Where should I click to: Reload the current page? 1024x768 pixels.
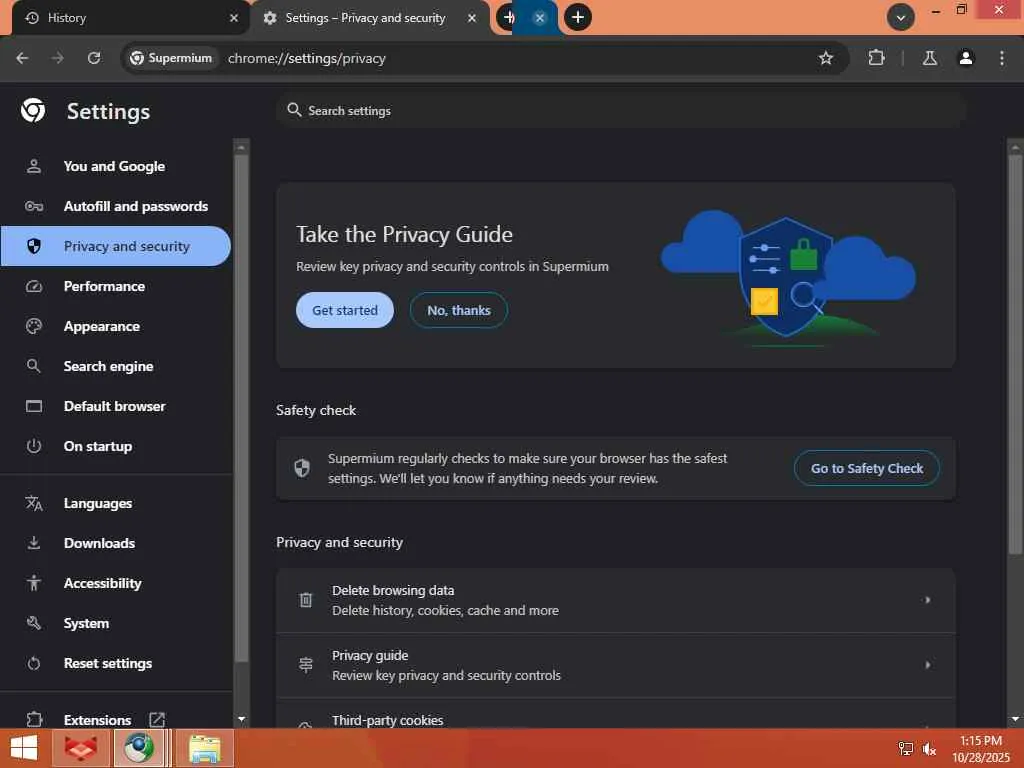click(x=94, y=58)
